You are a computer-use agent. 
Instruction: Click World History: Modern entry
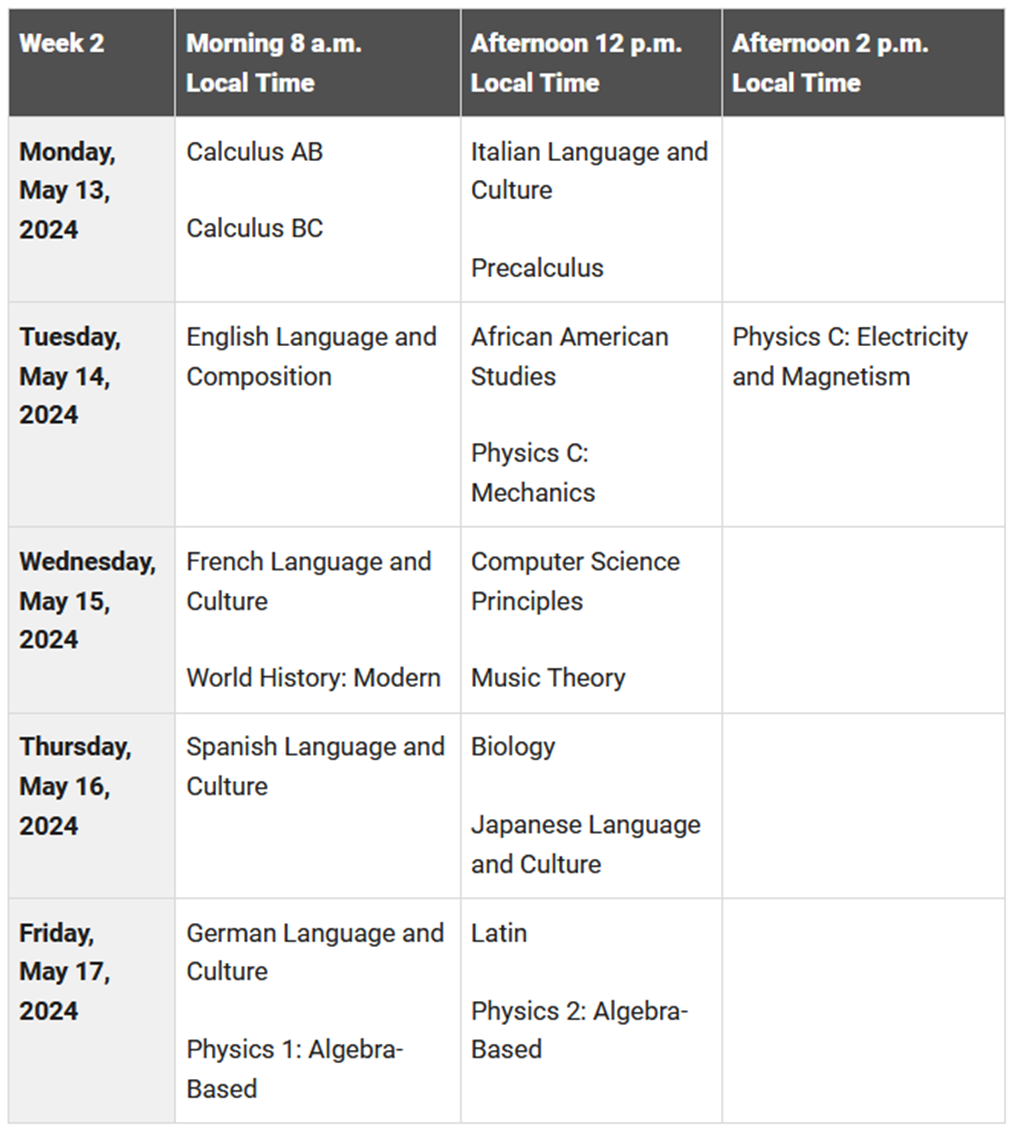(x=314, y=678)
